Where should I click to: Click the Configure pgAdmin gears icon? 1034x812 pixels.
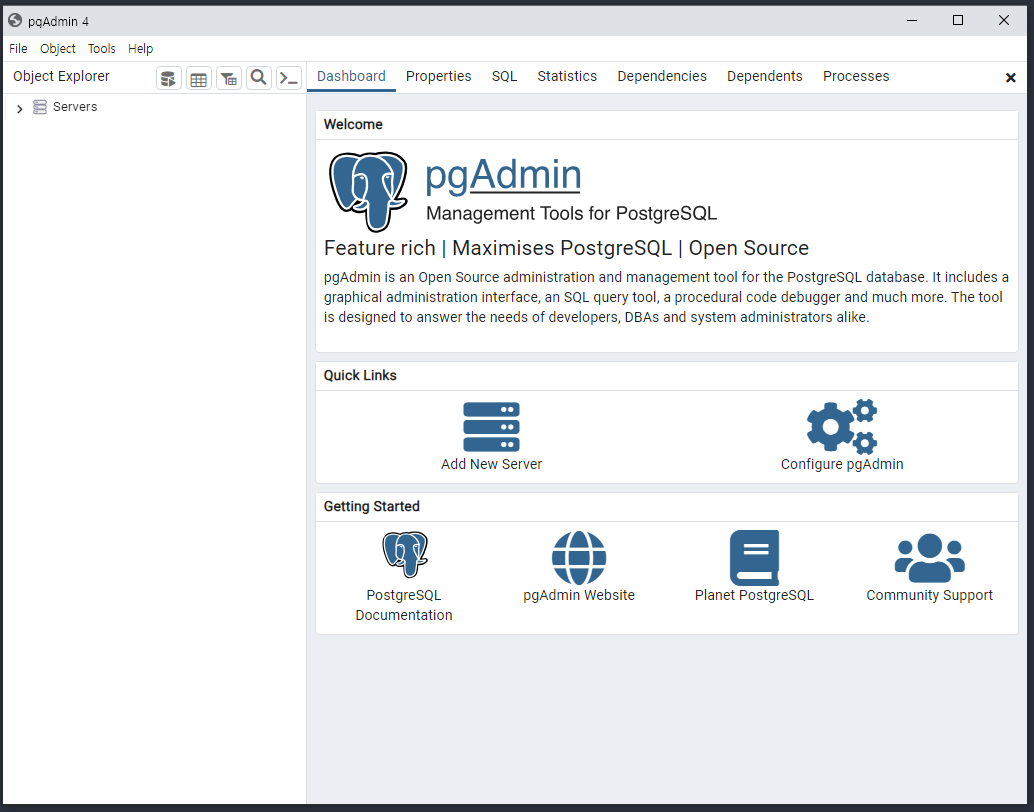click(842, 427)
